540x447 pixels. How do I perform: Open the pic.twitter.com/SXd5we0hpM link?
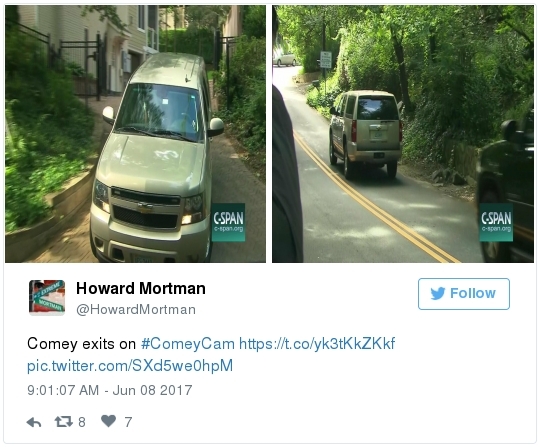coord(130,365)
